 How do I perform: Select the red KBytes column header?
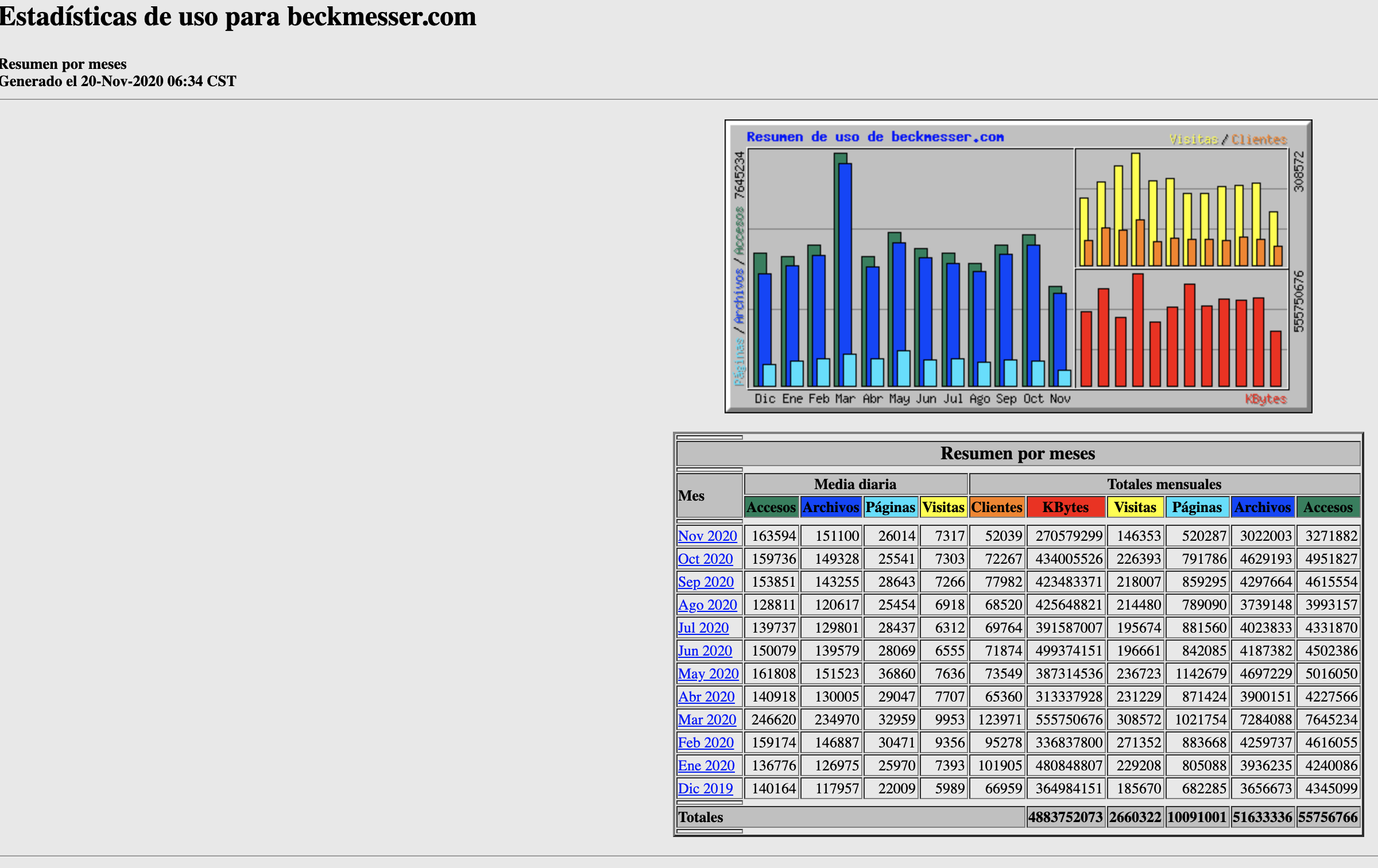(x=1065, y=507)
